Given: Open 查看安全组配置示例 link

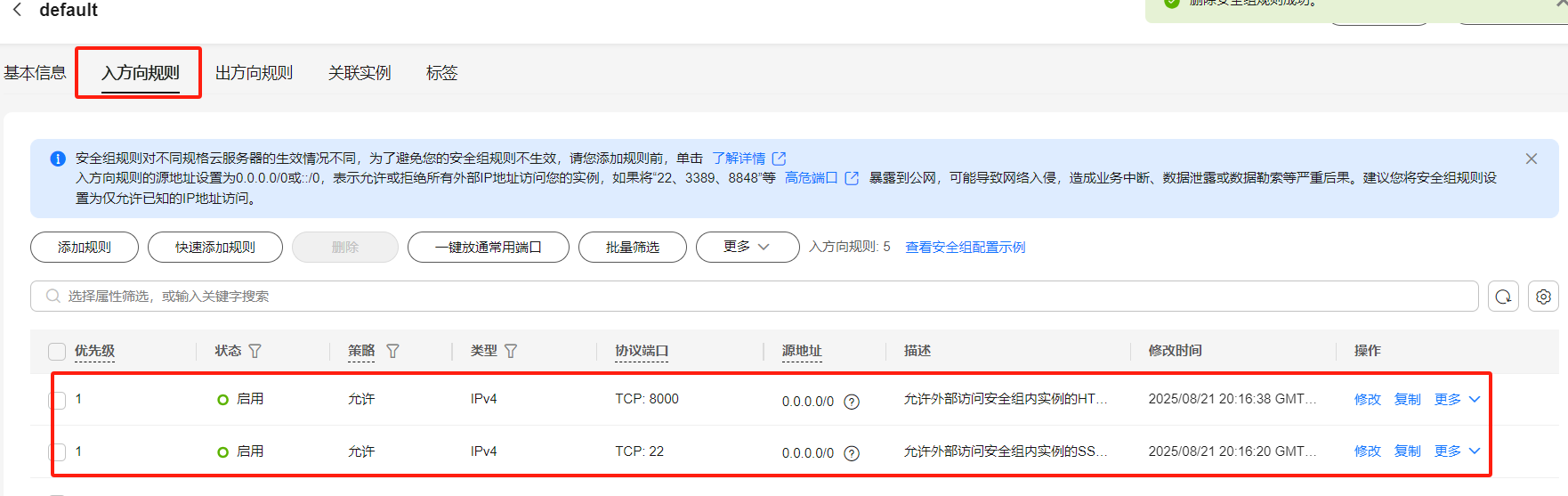Looking at the screenshot, I should 966,248.
